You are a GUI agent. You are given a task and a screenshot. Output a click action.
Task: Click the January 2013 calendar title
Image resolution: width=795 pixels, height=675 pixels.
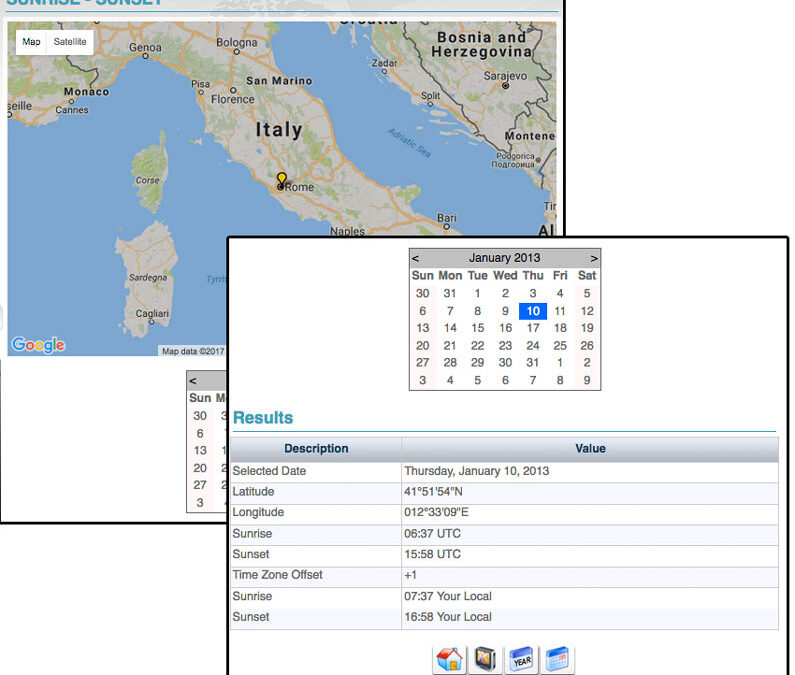click(504, 258)
